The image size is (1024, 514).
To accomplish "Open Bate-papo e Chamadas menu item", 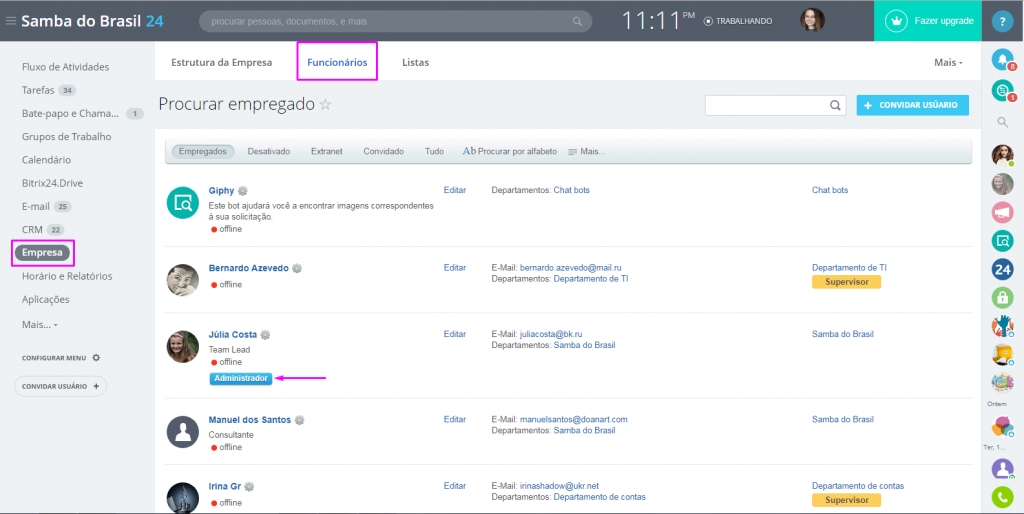I will pyautogui.click(x=71, y=114).
